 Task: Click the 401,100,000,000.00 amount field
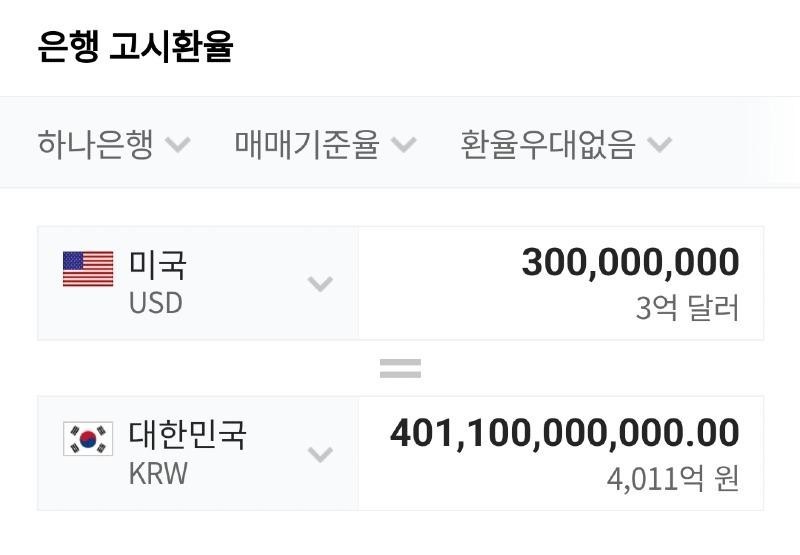(x=565, y=433)
